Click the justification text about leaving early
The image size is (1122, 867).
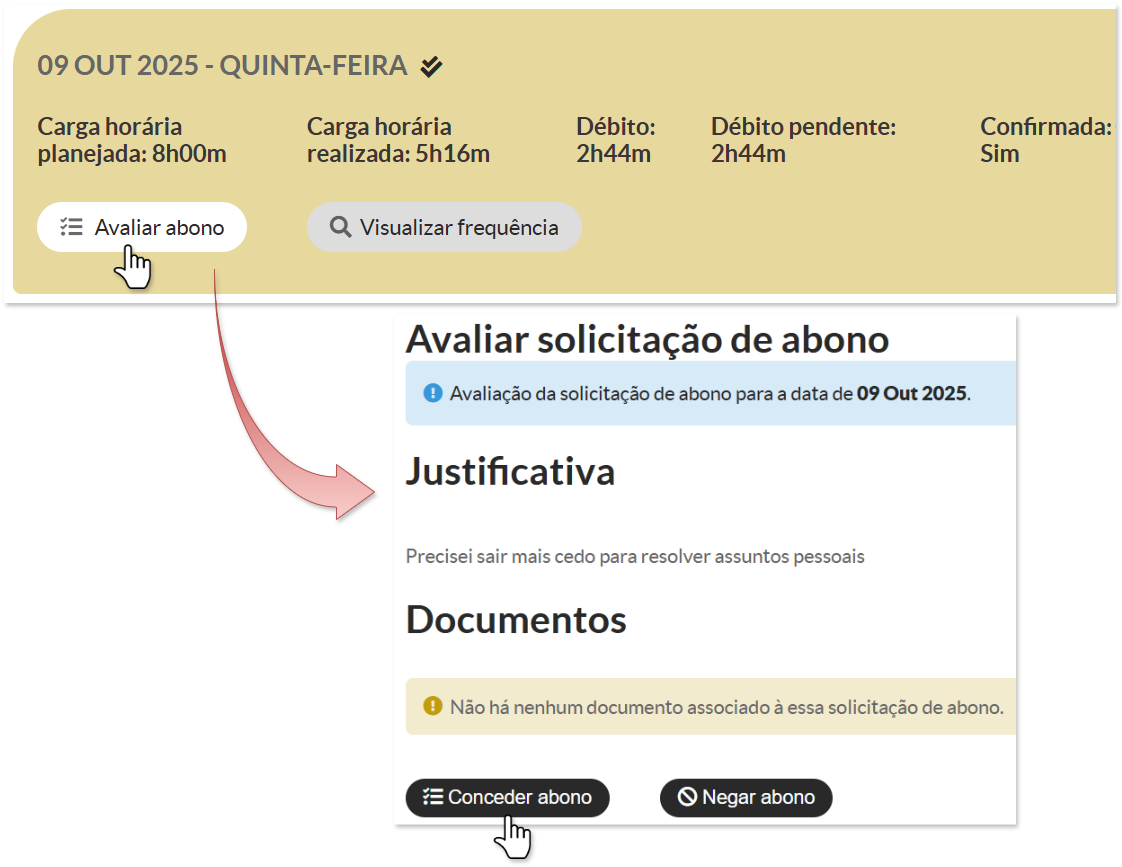coord(635,556)
